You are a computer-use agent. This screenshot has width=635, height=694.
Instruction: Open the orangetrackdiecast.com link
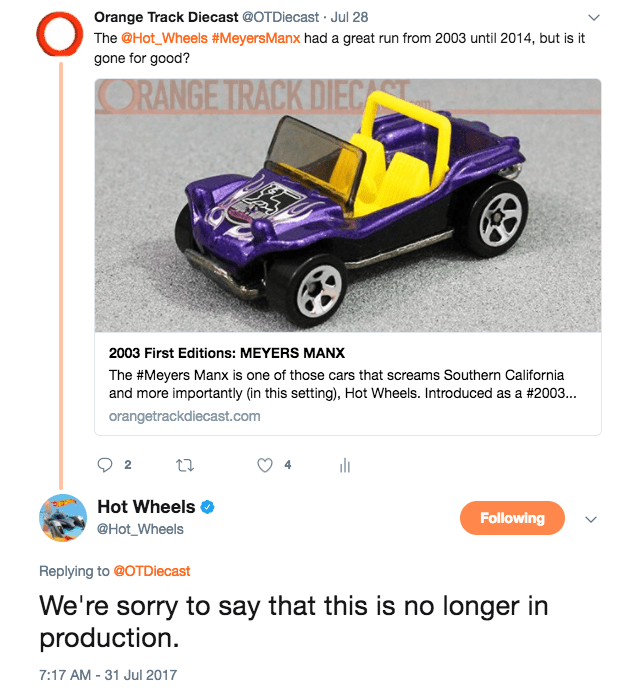coord(184,416)
